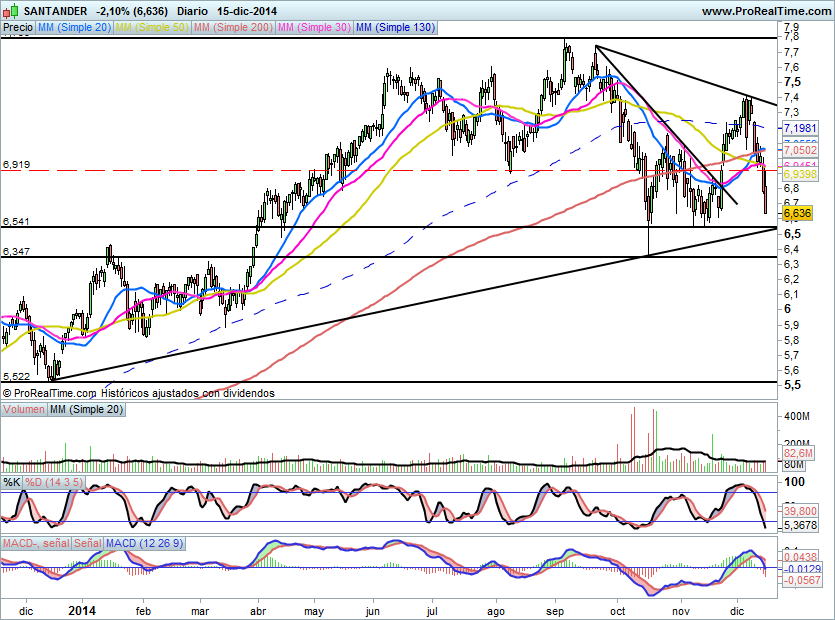
Task: Click the 2014 year label on time axis
Action: tap(82, 610)
